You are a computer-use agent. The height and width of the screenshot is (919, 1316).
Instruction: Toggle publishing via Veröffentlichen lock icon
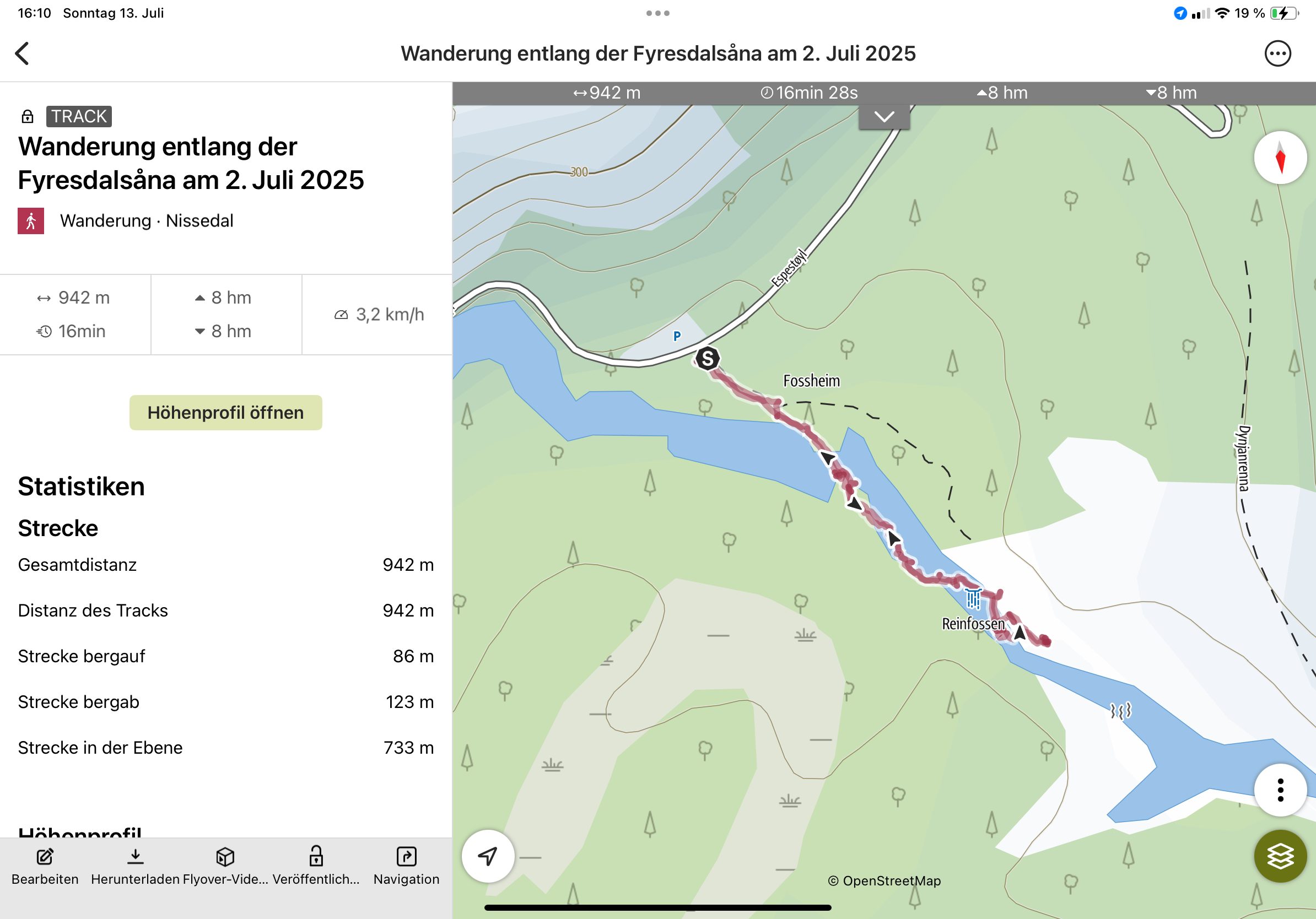[x=316, y=856]
